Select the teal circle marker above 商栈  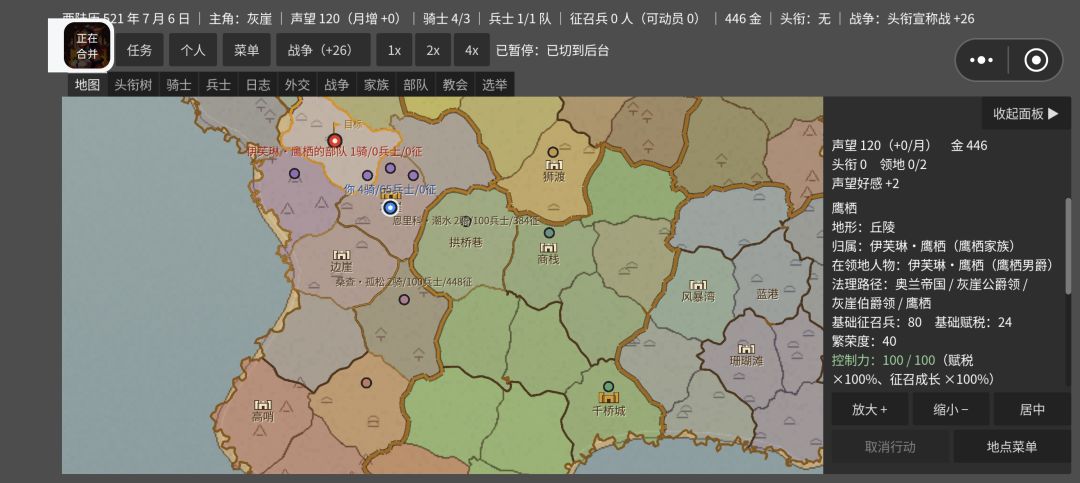(x=549, y=233)
